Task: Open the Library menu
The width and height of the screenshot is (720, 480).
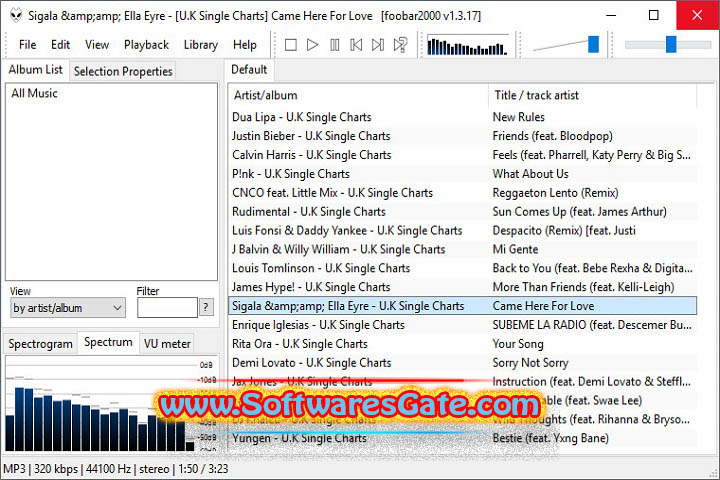Action: [x=201, y=45]
